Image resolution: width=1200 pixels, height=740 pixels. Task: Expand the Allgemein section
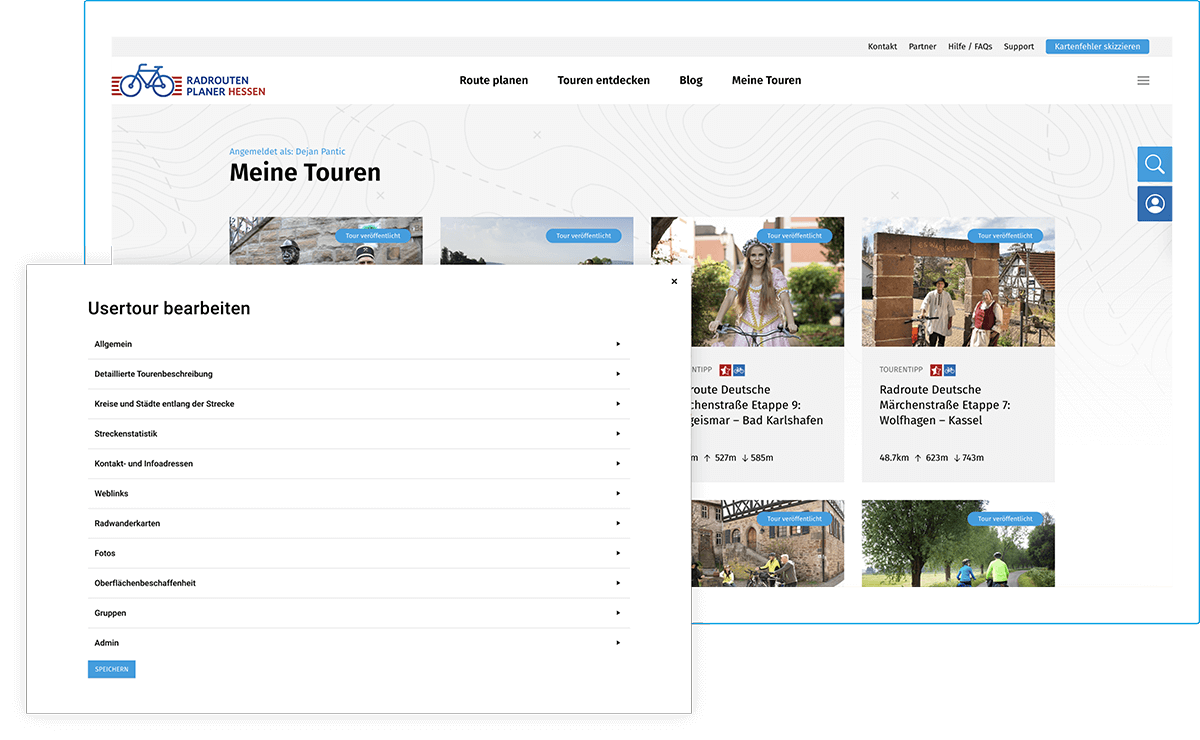358,344
